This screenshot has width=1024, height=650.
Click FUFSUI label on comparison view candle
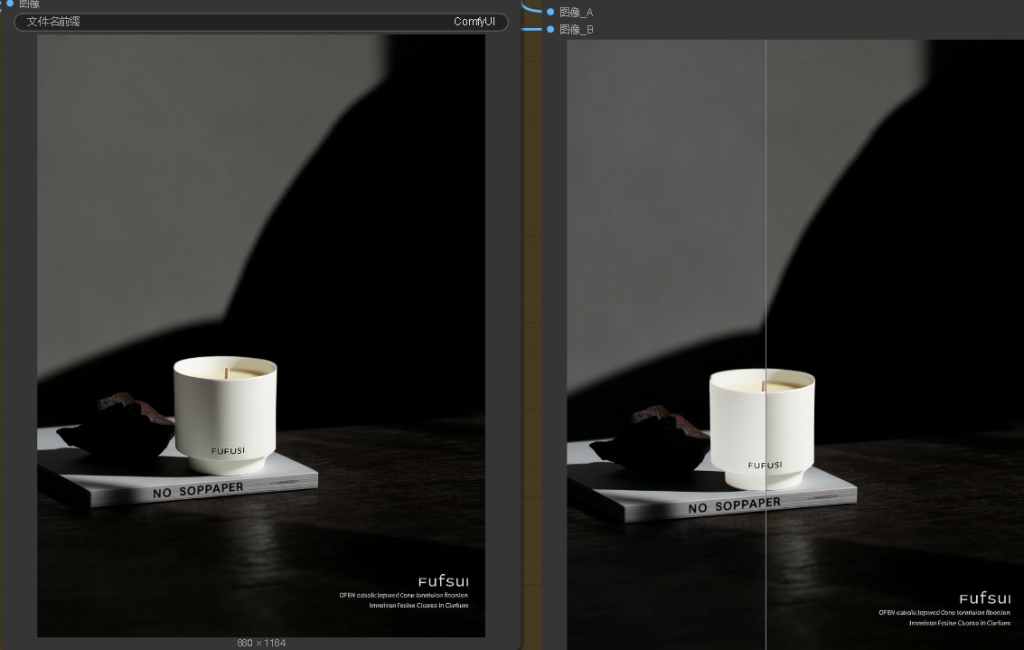click(x=765, y=465)
